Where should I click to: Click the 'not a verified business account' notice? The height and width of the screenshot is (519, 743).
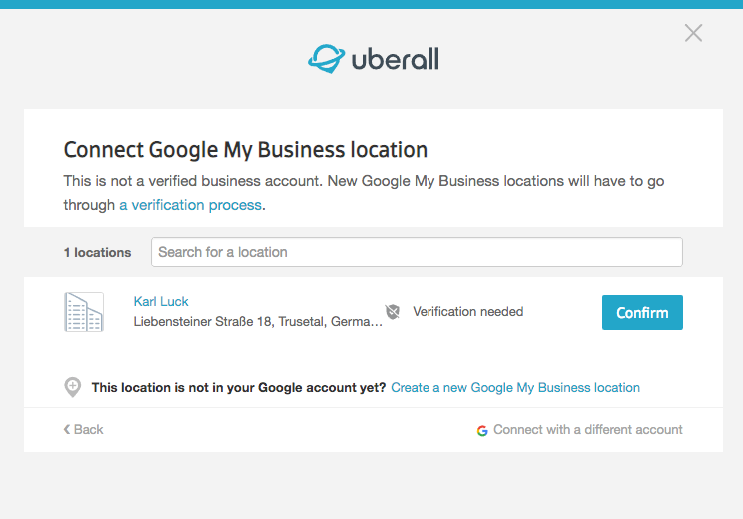click(364, 192)
